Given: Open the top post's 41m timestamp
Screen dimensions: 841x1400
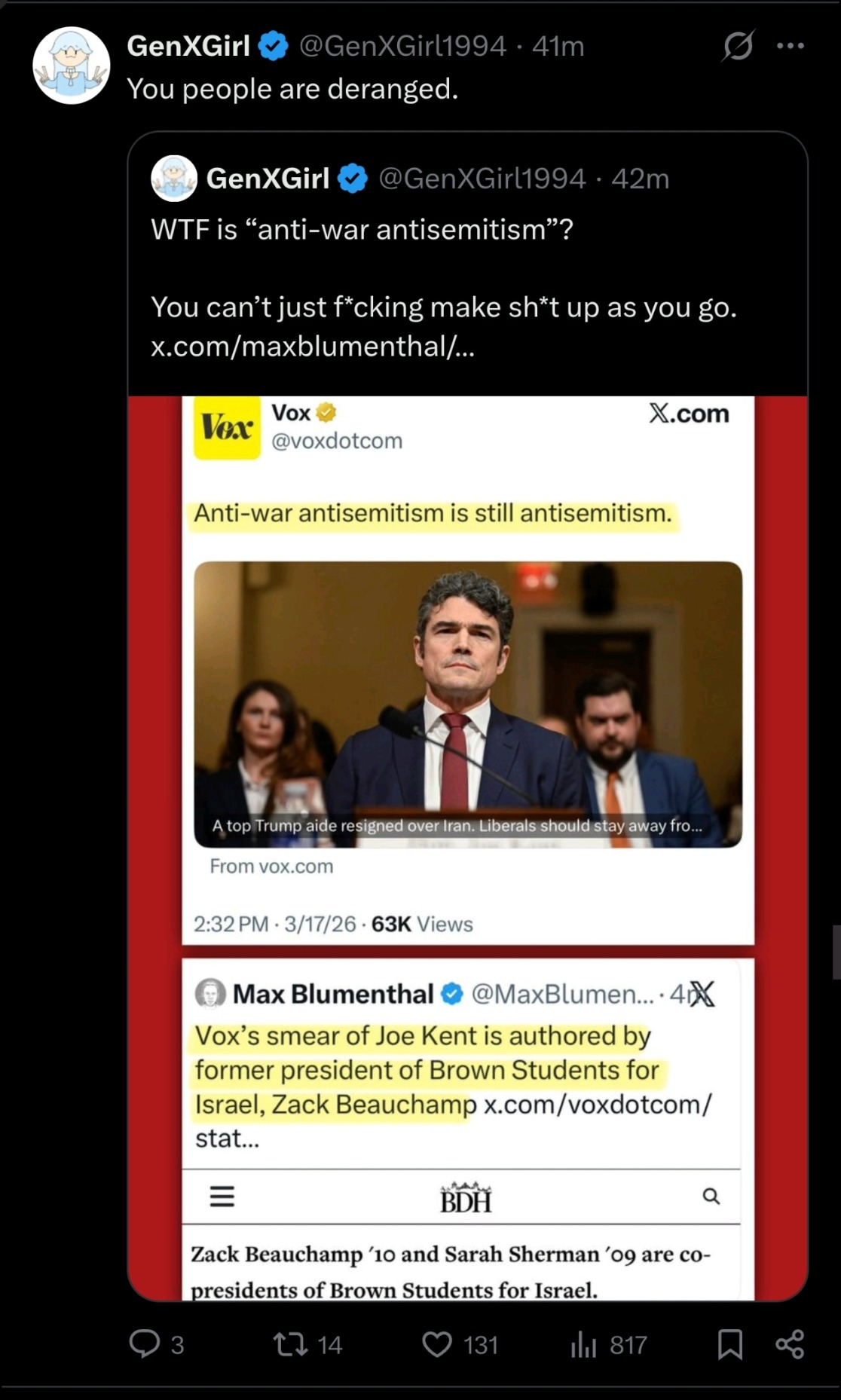Looking at the screenshot, I should [558, 46].
